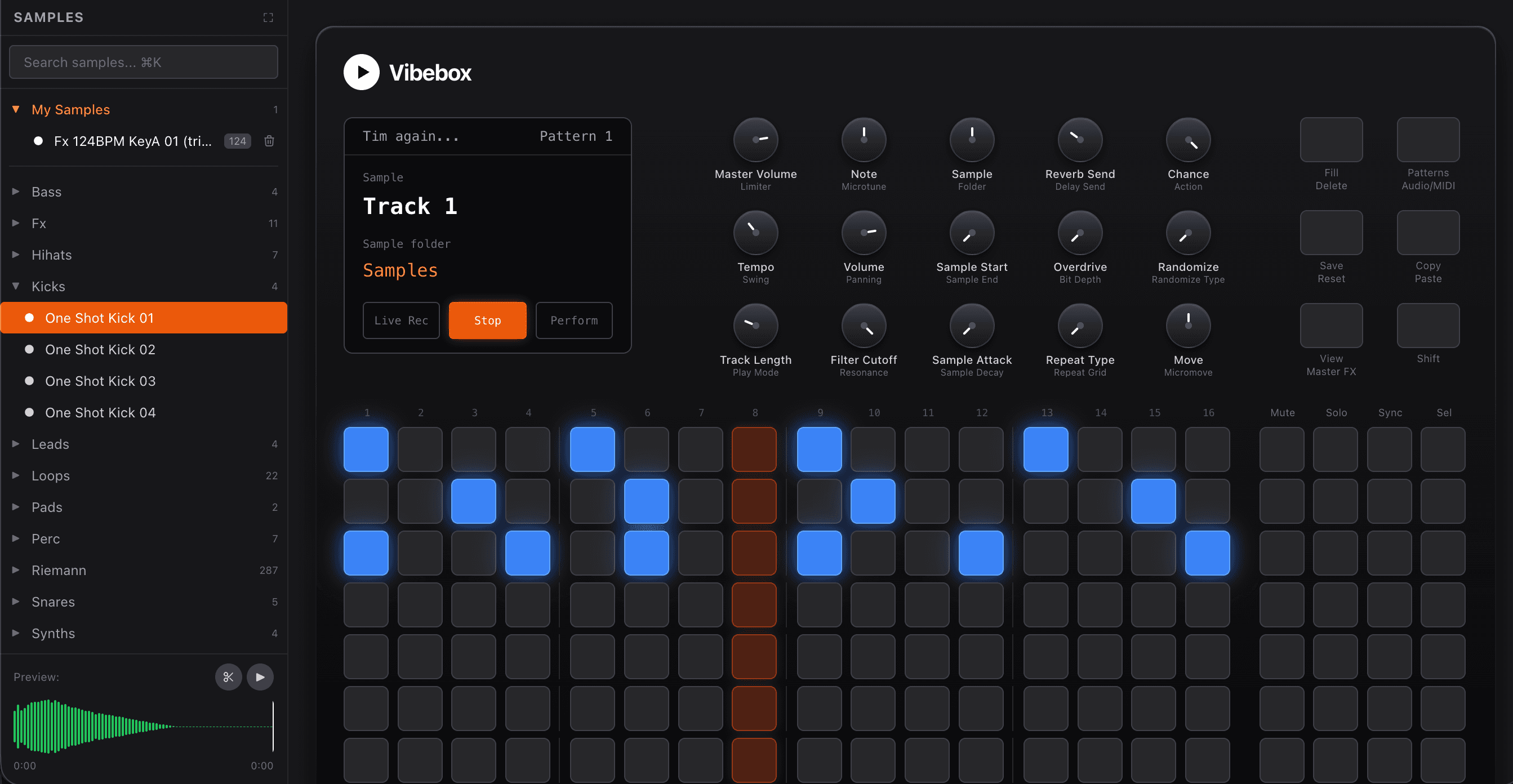Viewport: 1513px width, 784px height.
Task: Enable the first Mute pad
Action: tap(1281, 449)
